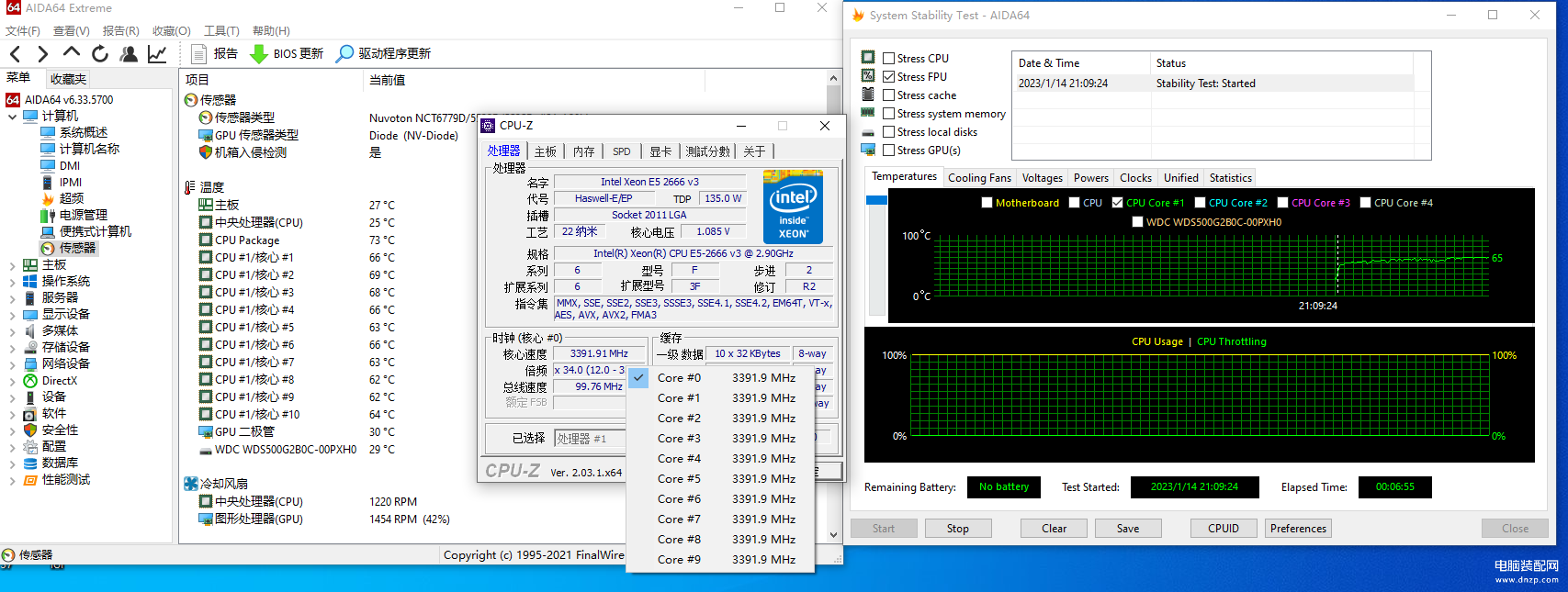Image resolution: width=1568 pixels, height=592 pixels.
Task: Disable the Stress FPU checkbox
Action: tap(888, 77)
